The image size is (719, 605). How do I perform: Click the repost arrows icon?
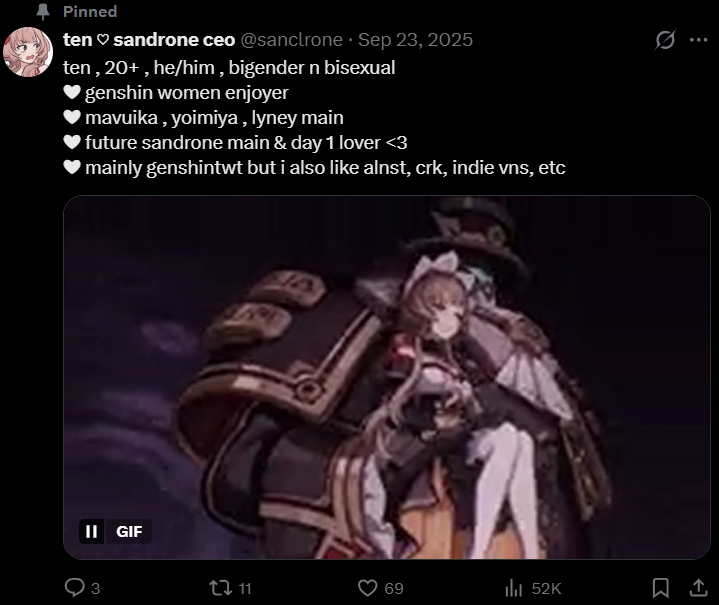[x=221, y=588]
